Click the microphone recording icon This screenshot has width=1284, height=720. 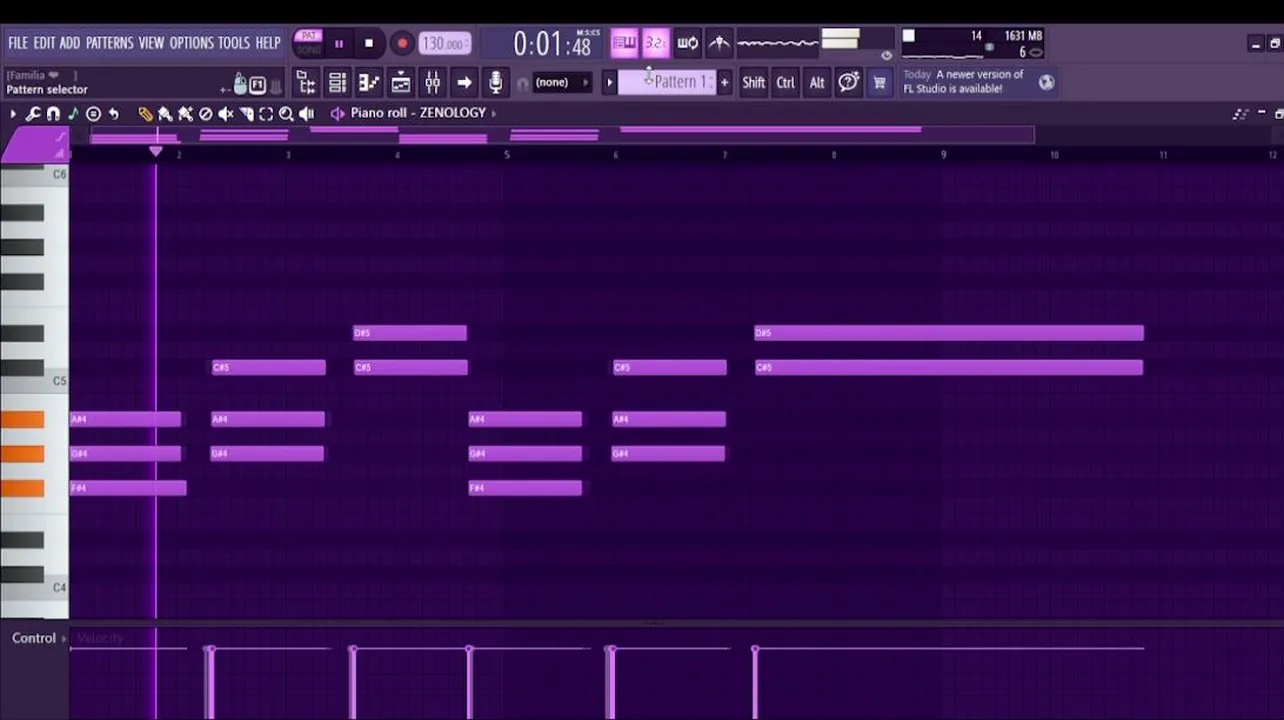click(x=495, y=83)
